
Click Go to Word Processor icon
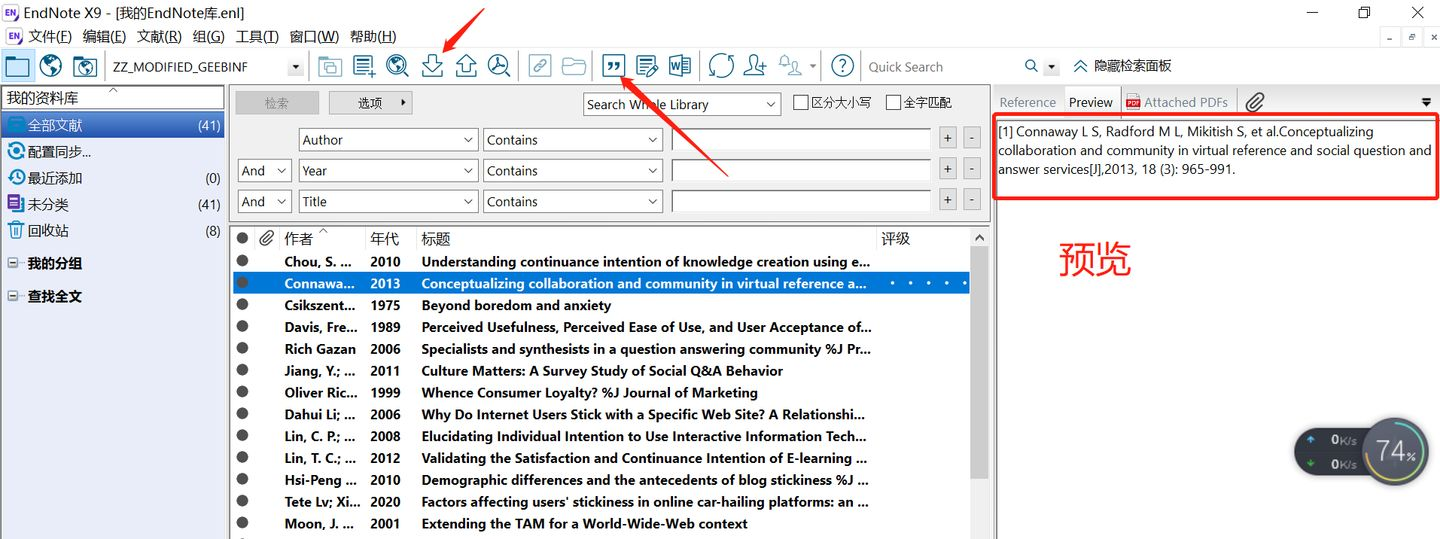680,66
